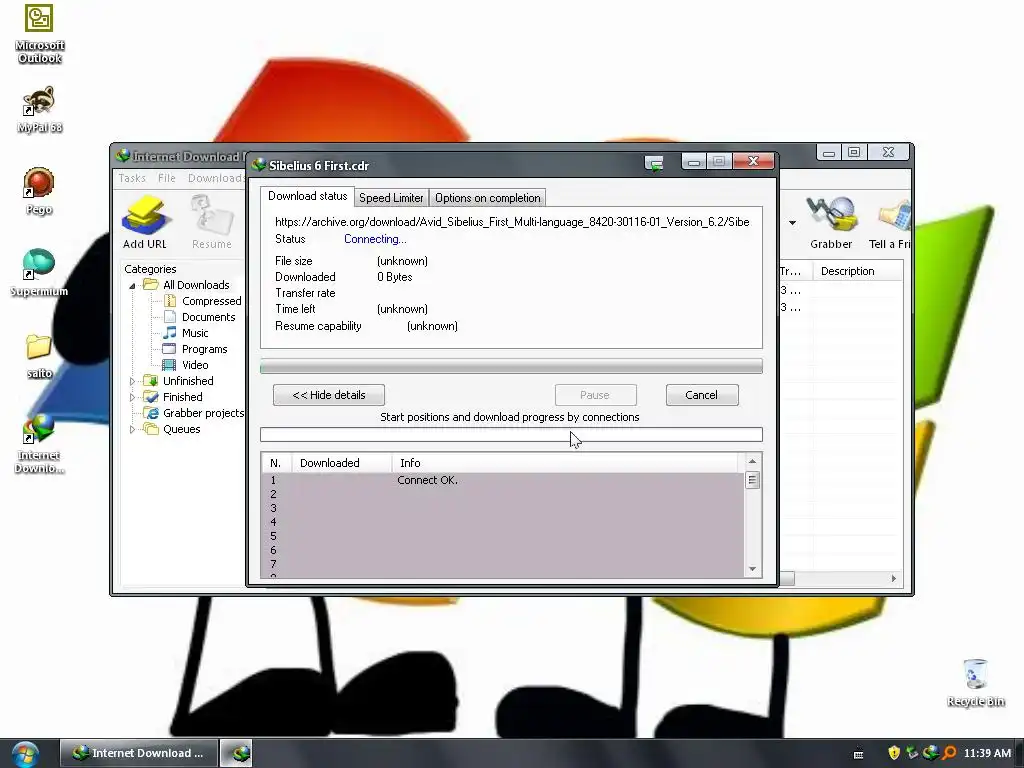The height and width of the screenshot is (768, 1024).
Task: Click the IDM download-window taskbar button
Action: pos(236,753)
